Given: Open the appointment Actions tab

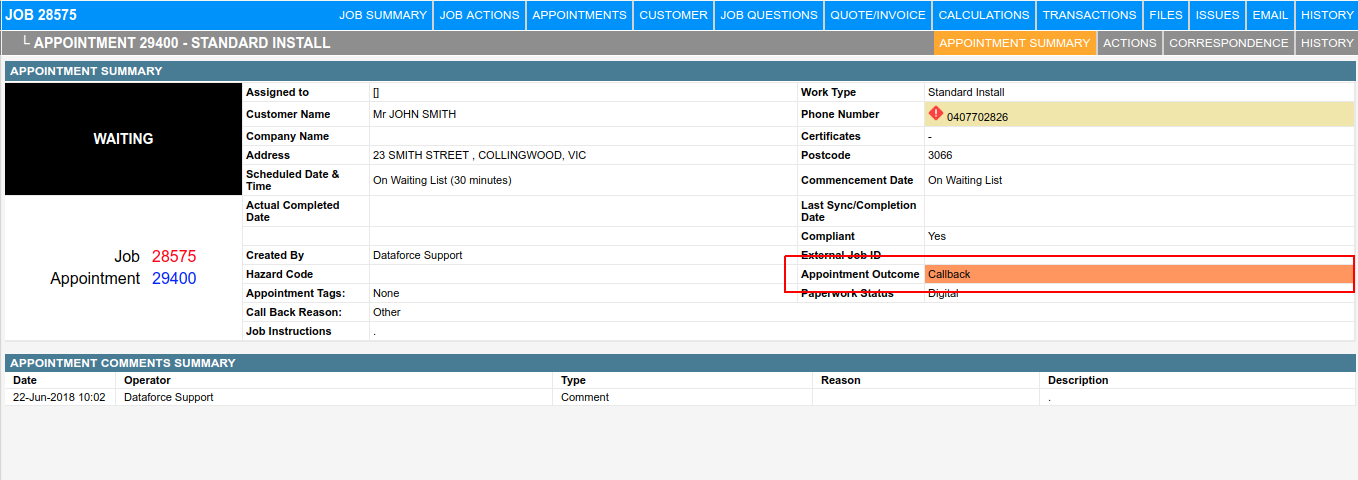Looking at the screenshot, I should 1129,43.
